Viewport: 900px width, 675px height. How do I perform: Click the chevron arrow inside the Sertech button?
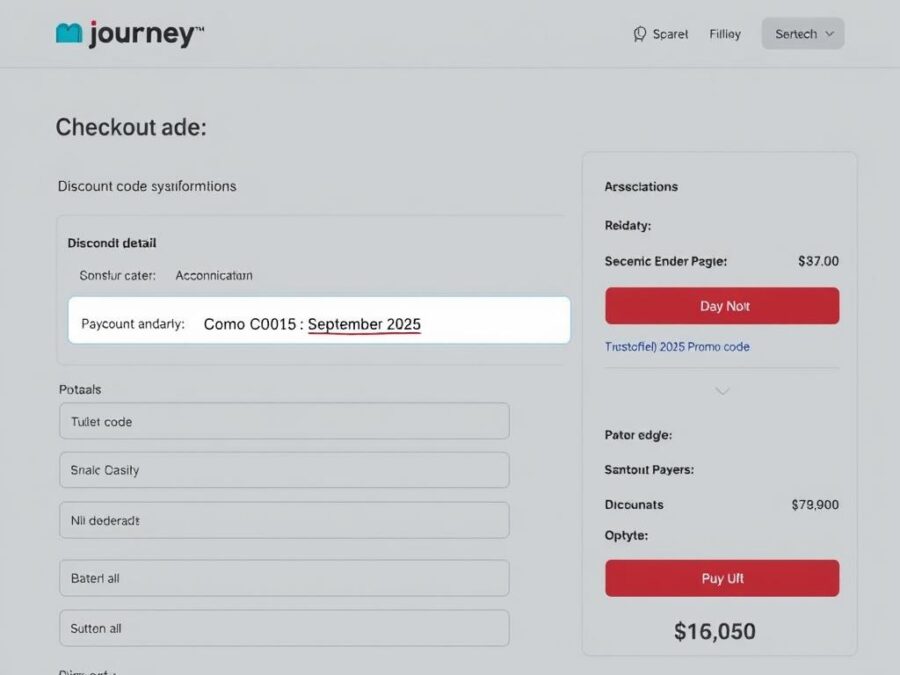[x=829, y=33]
